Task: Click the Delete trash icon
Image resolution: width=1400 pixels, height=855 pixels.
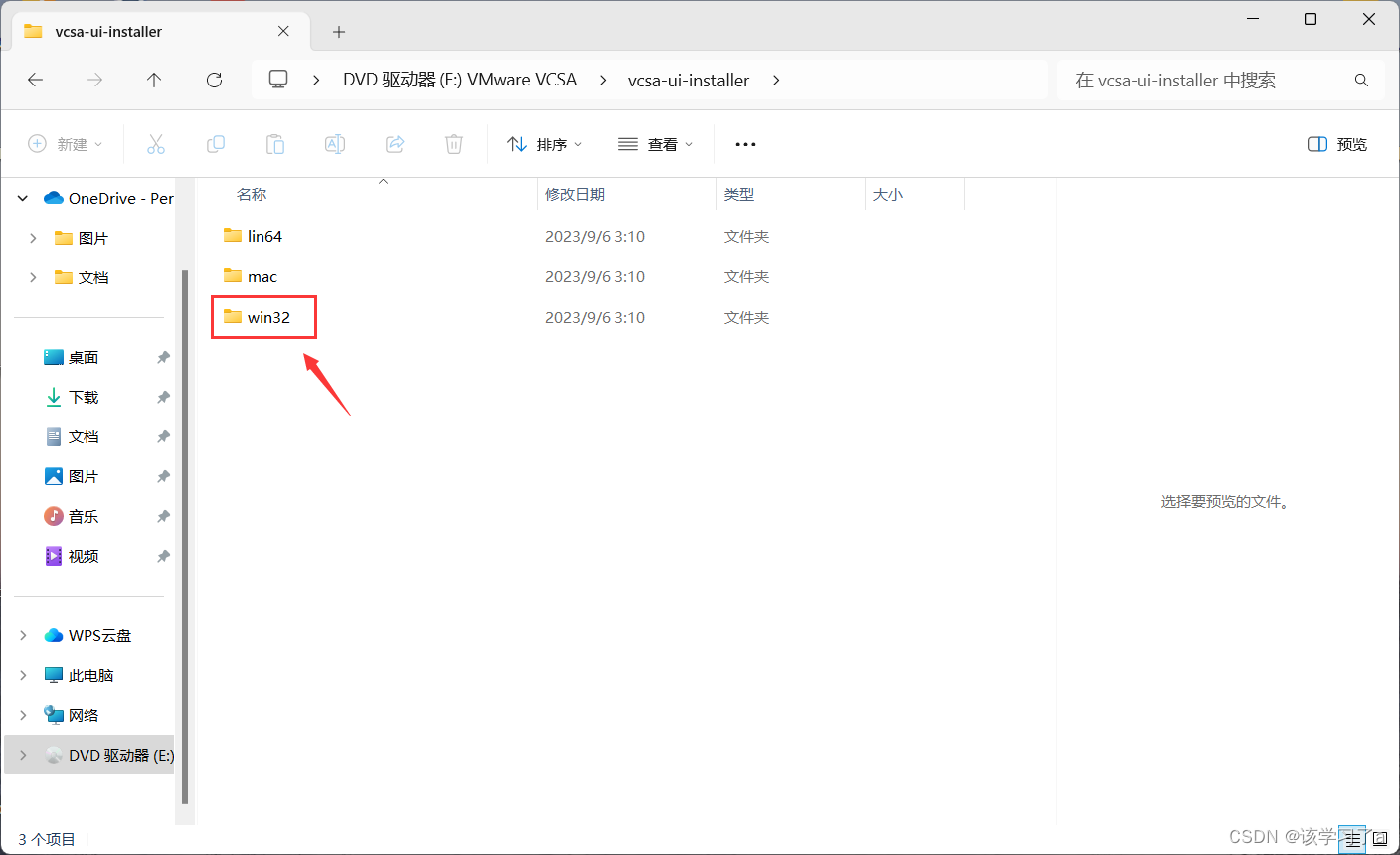Action: click(454, 144)
